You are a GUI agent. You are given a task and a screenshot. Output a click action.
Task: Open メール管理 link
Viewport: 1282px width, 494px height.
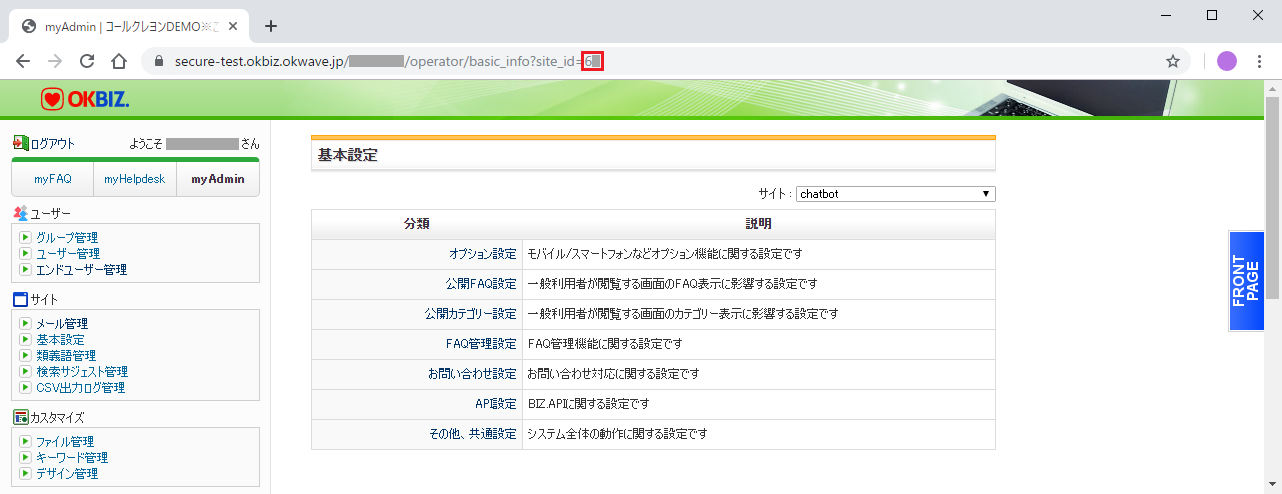[x=62, y=324]
